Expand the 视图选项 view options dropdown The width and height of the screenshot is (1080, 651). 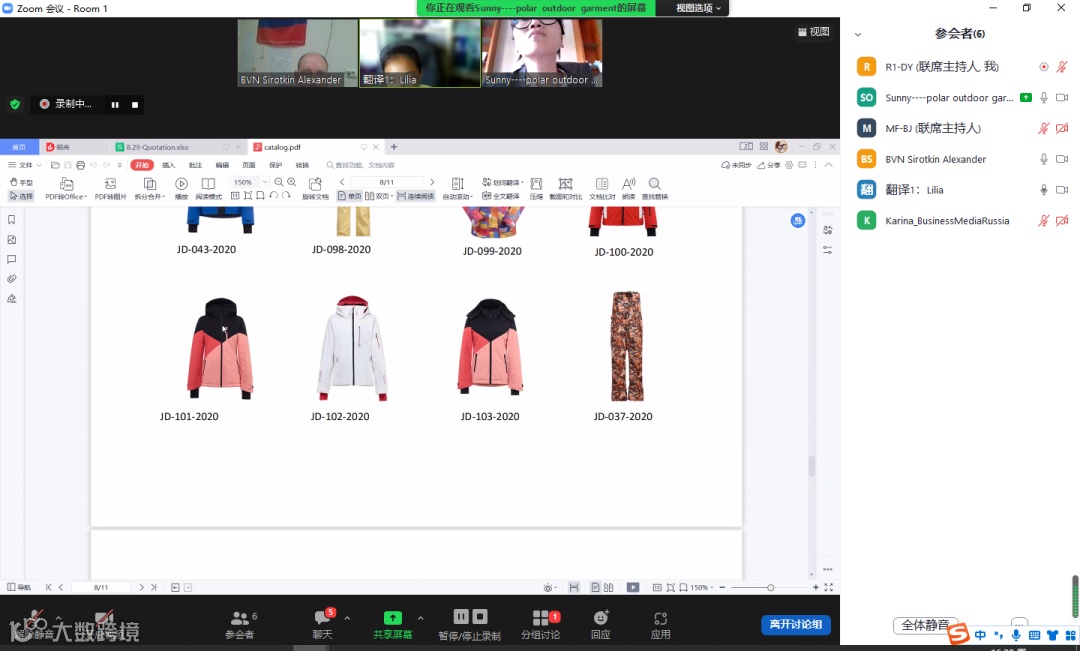point(698,8)
